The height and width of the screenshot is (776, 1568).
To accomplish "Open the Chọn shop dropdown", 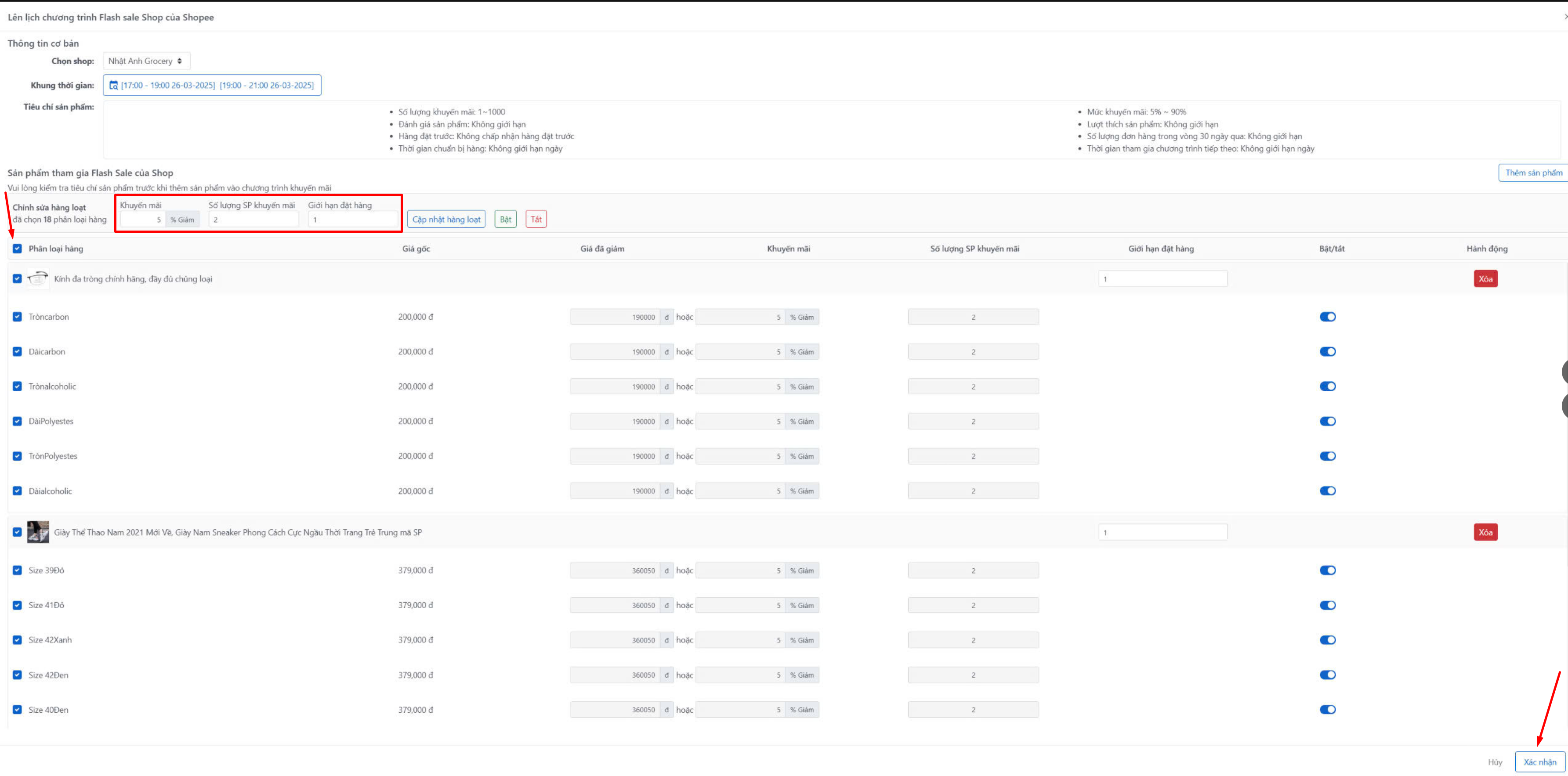I will [146, 61].
